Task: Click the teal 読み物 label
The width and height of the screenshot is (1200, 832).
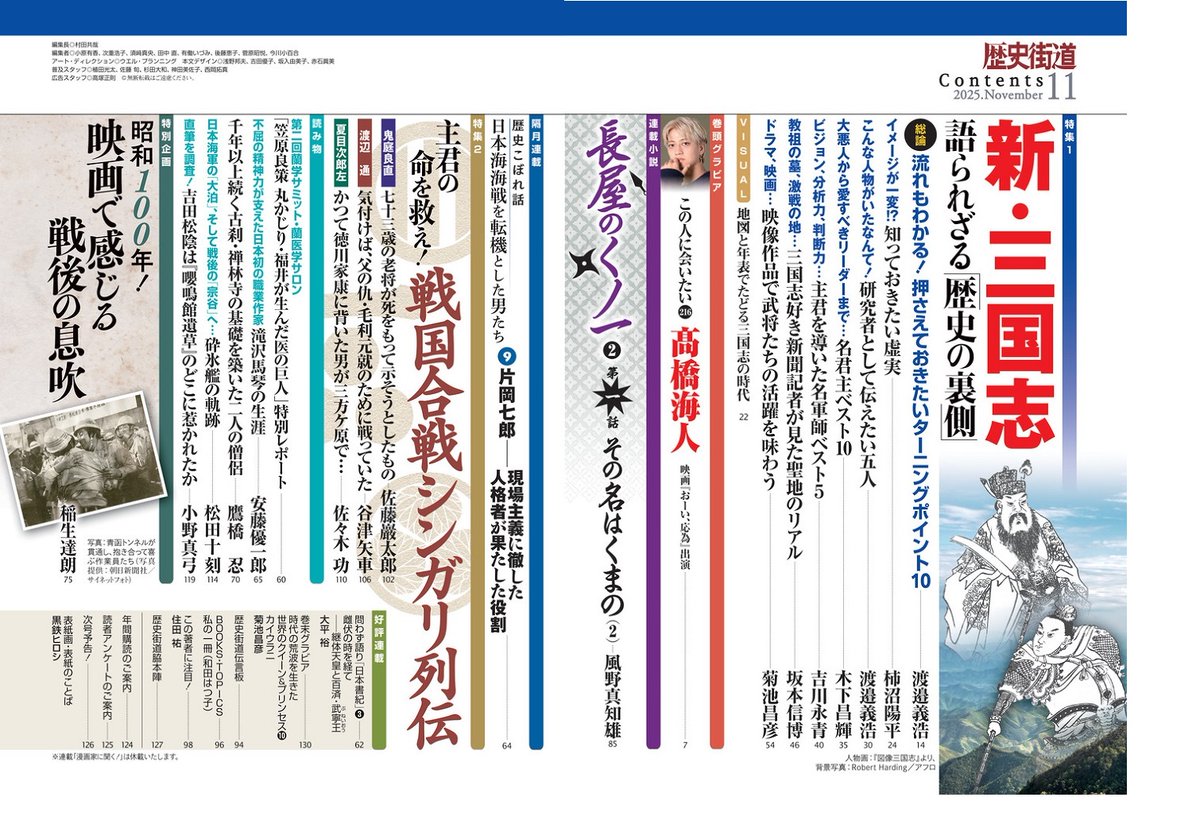Action: click(316, 135)
